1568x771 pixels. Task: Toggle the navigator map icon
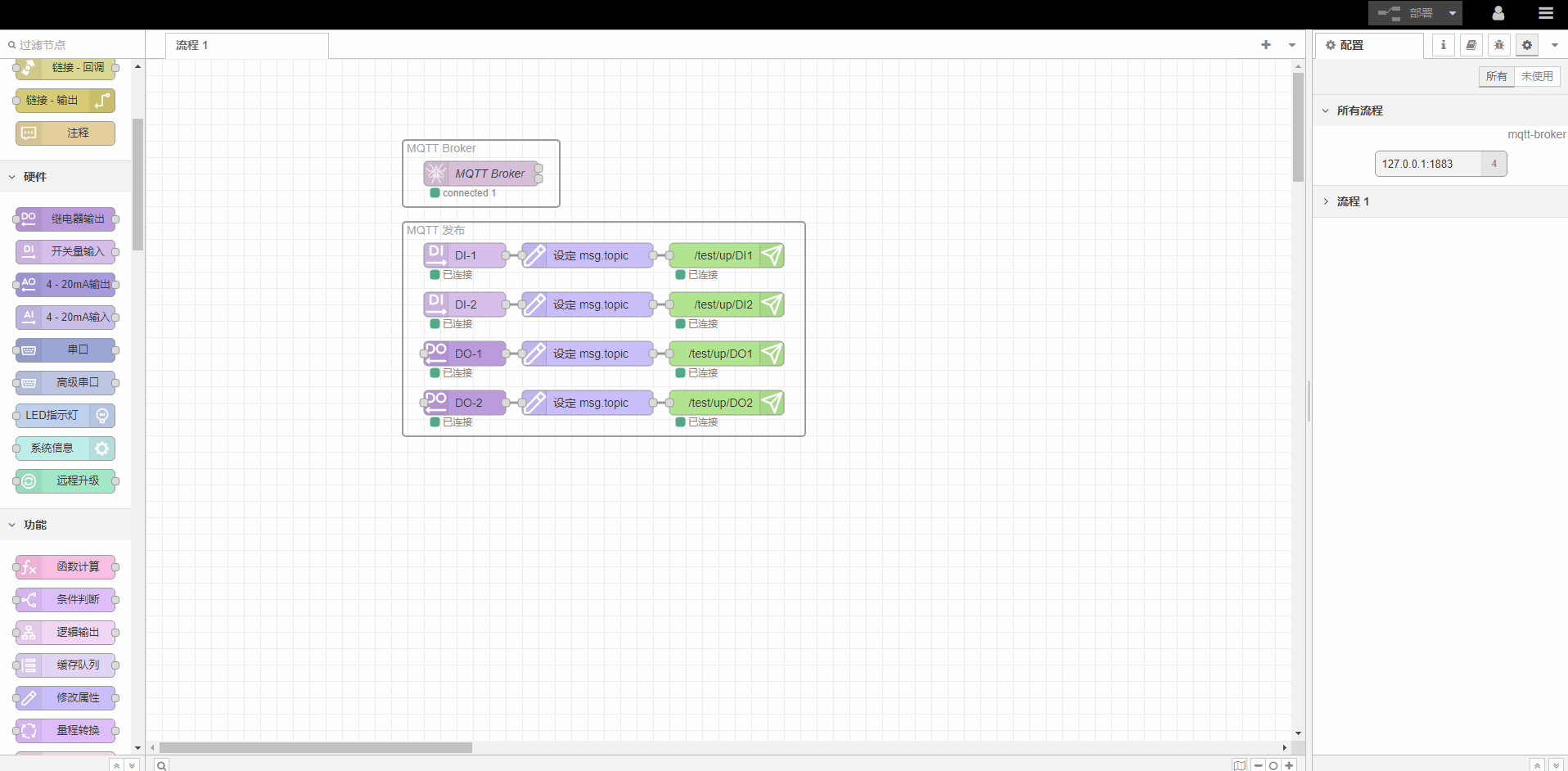click(1239, 765)
